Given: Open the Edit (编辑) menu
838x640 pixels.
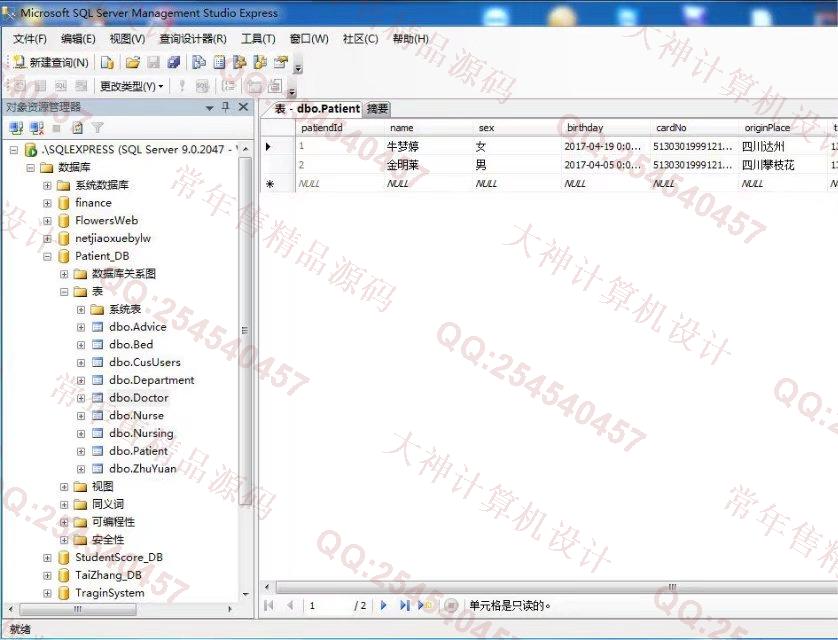Looking at the screenshot, I should (x=78, y=39).
